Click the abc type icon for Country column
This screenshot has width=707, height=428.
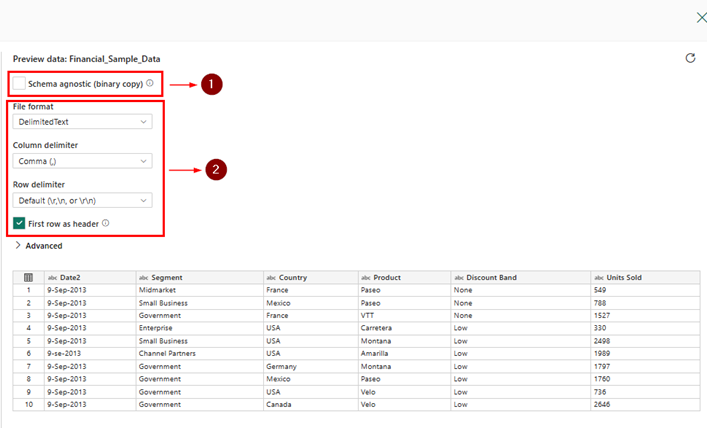(271, 278)
